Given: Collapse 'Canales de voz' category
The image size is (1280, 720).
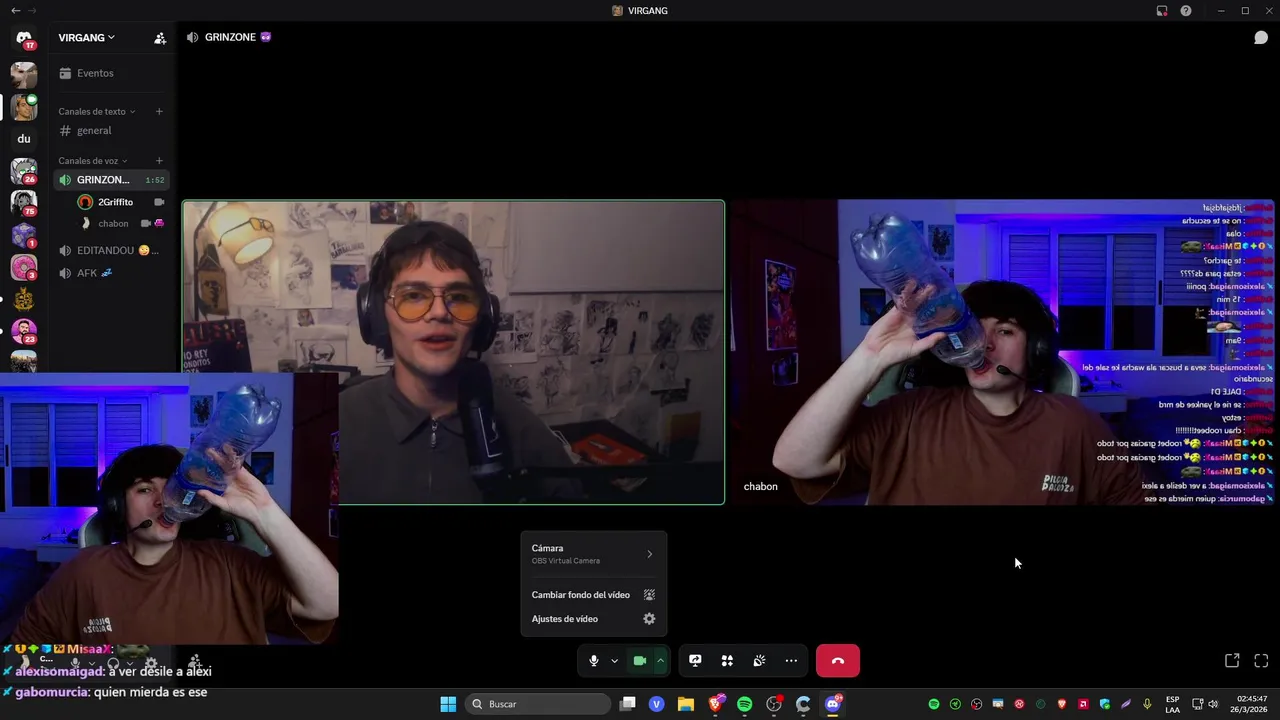Looking at the screenshot, I should pos(92,161).
